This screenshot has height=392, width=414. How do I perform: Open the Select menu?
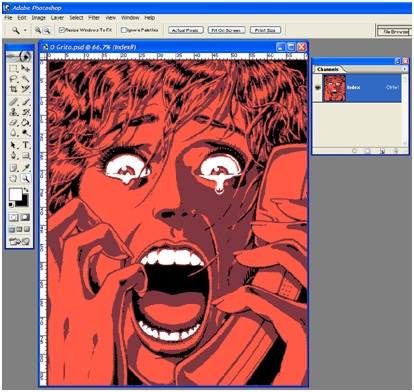[76, 18]
